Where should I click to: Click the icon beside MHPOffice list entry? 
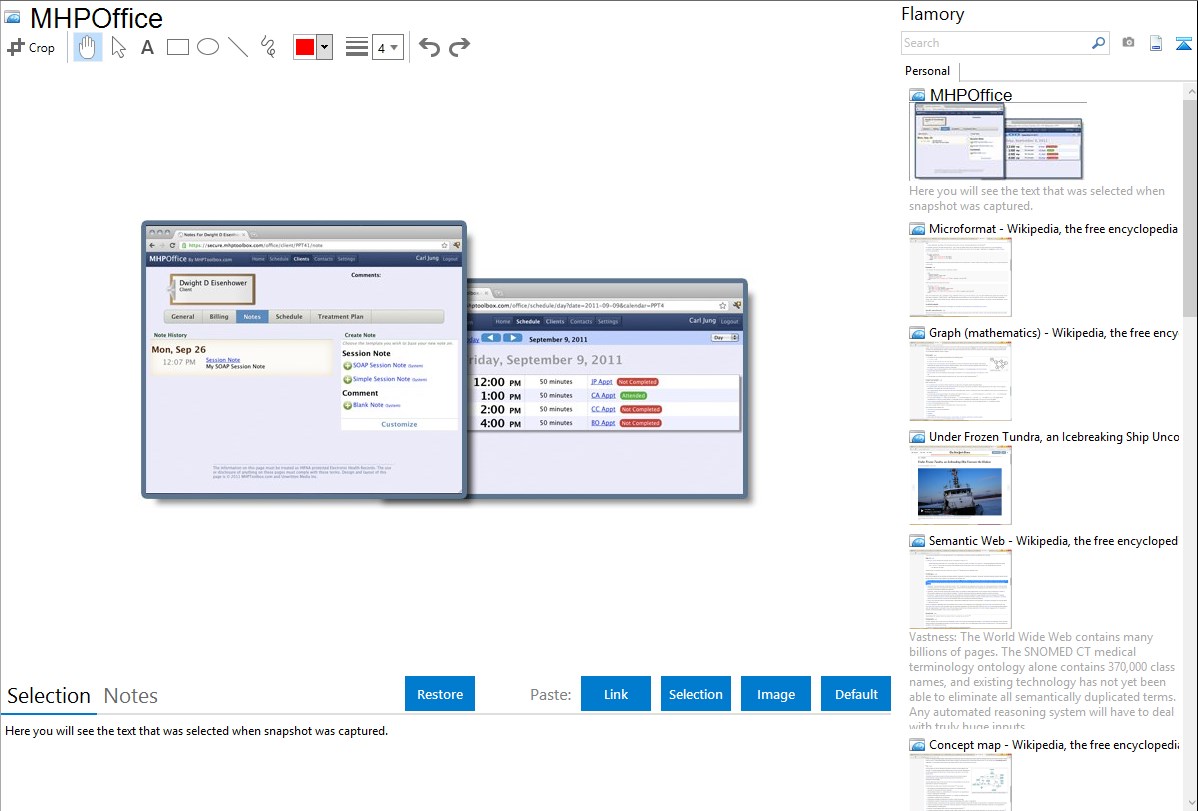coord(917,96)
